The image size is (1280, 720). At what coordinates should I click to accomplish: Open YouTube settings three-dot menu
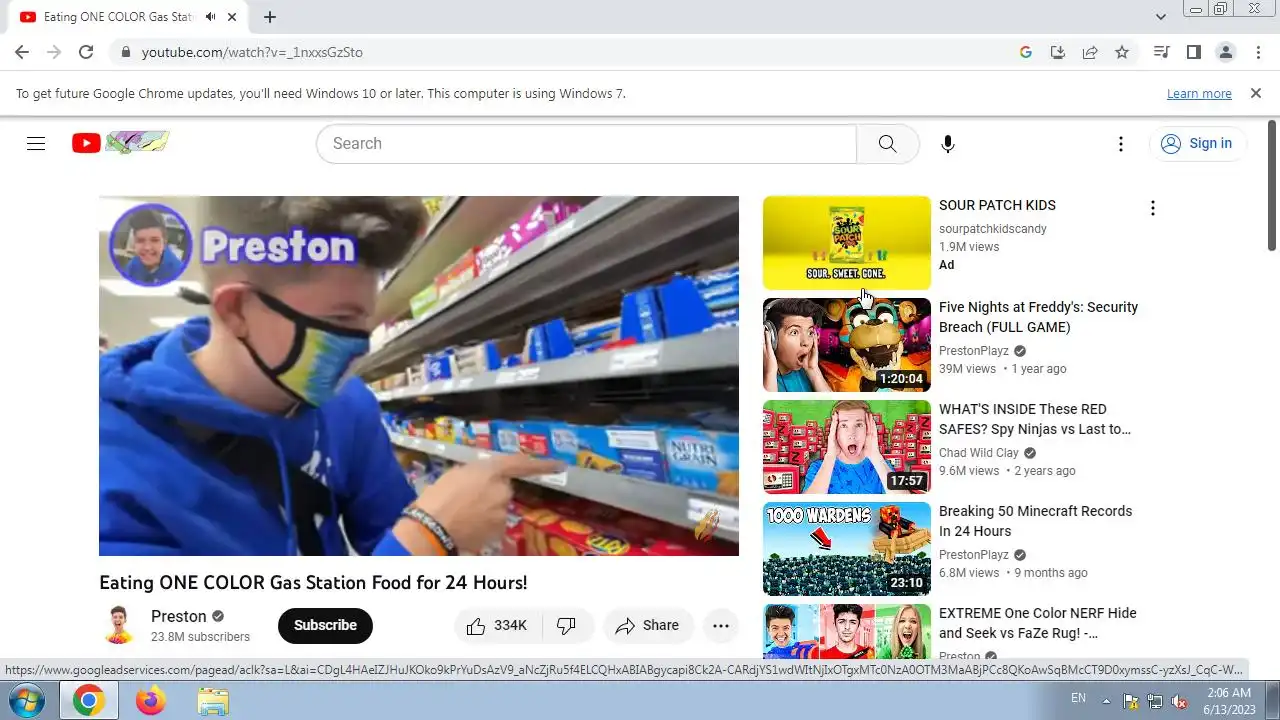1121,144
